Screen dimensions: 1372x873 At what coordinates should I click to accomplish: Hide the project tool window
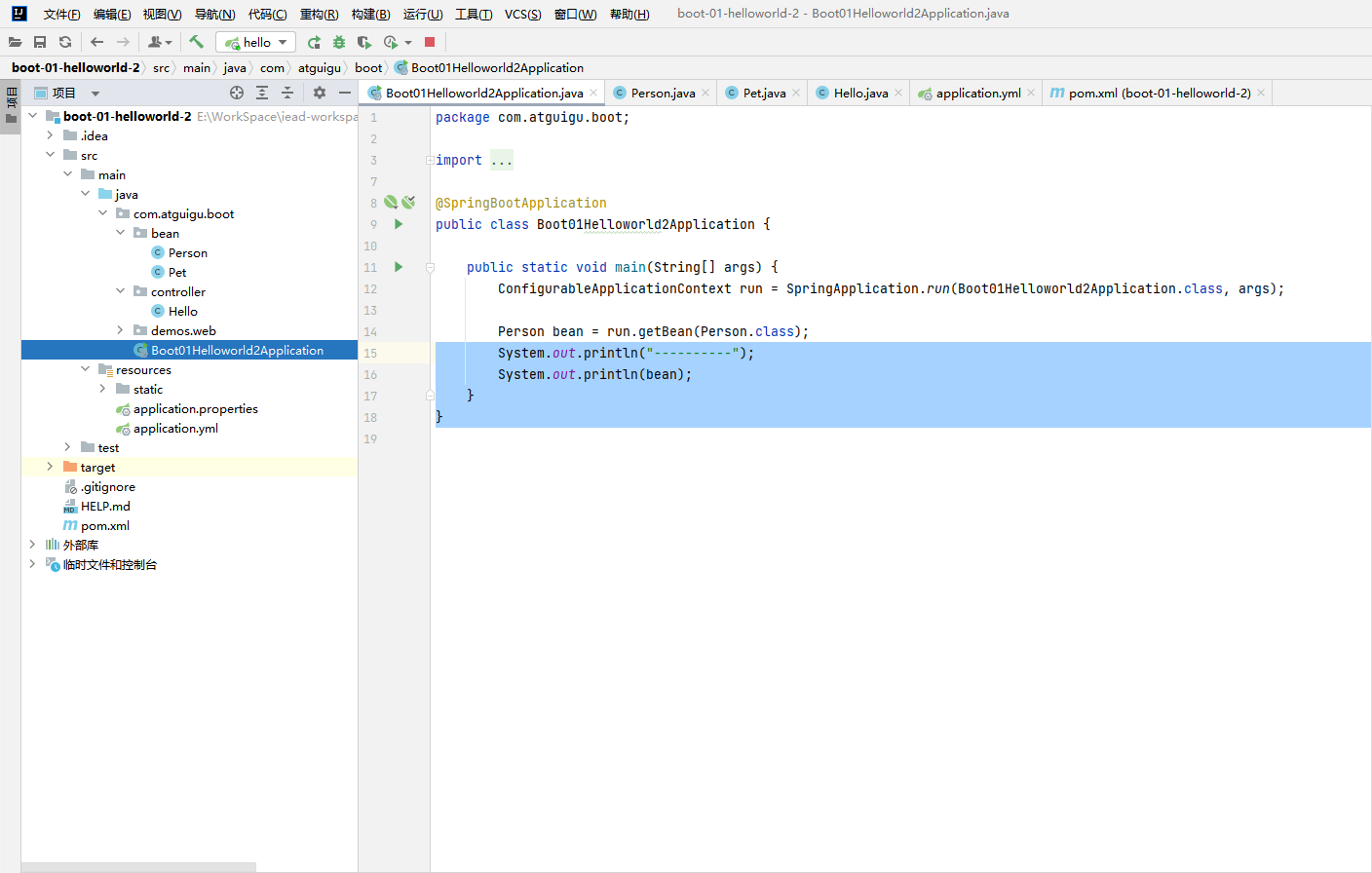click(x=345, y=93)
